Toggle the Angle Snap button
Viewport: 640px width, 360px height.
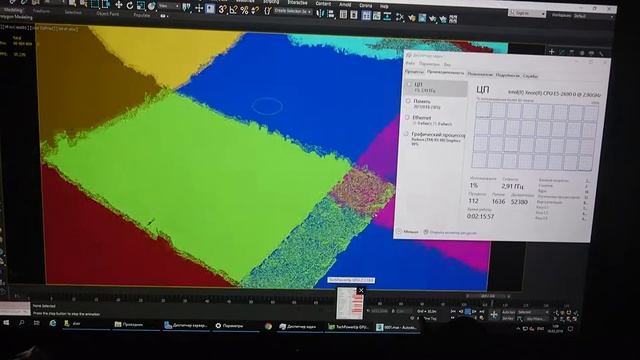(233, 9)
